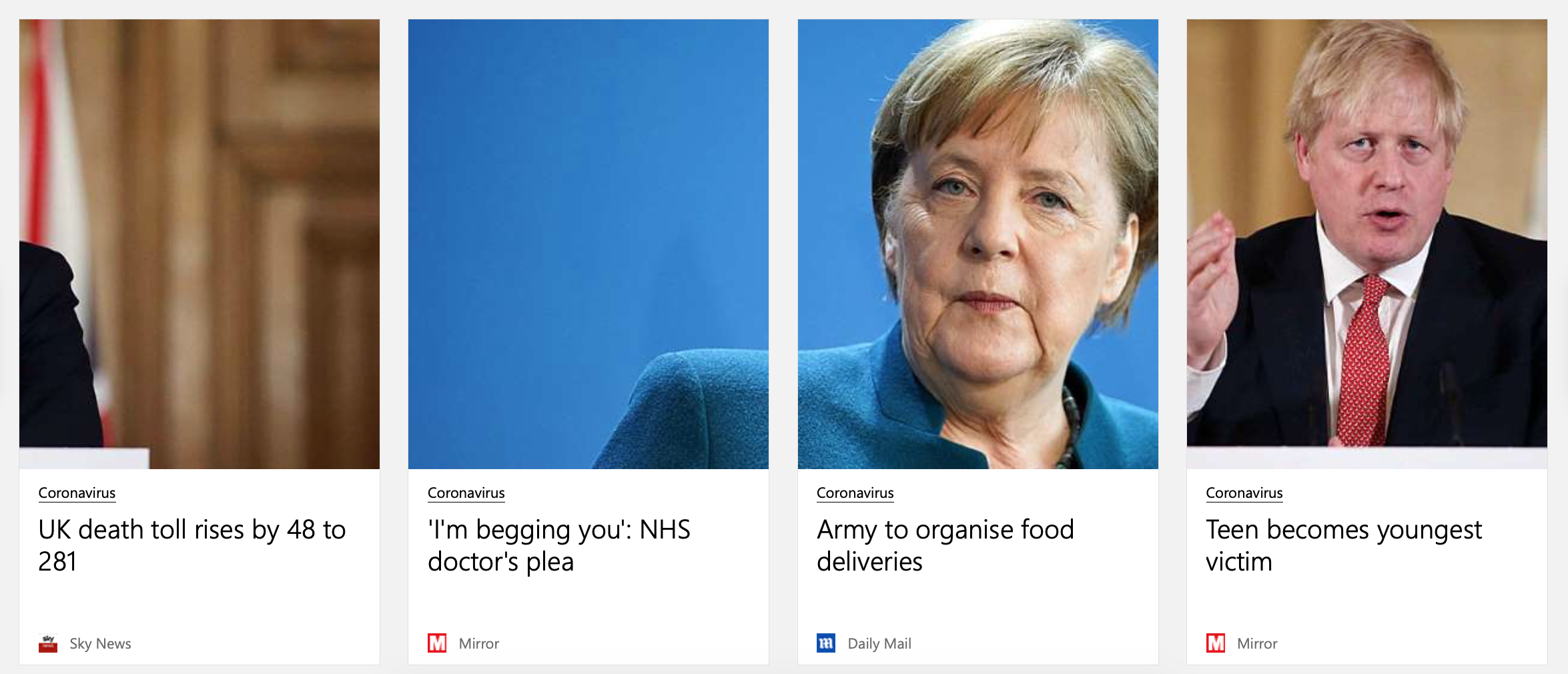Open 'Teen becomes youngest victim' headline
The width and height of the screenshot is (1568, 674).
[1344, 545]
